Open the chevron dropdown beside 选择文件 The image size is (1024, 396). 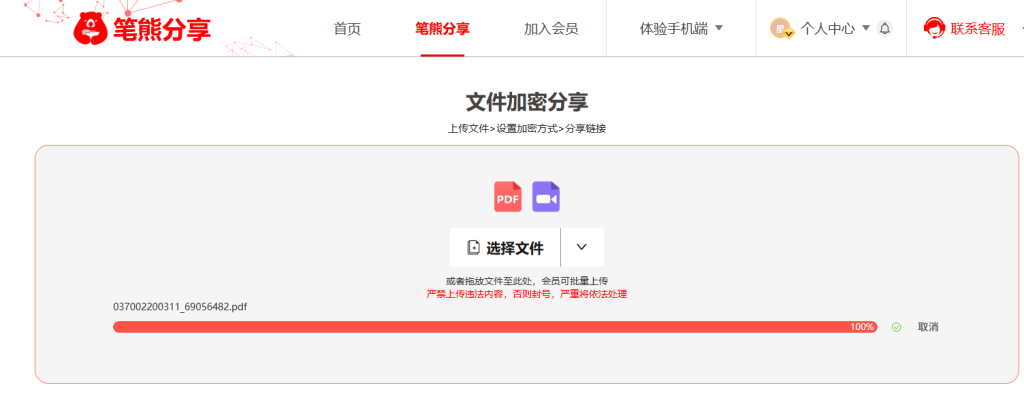(x=582, y=248)
